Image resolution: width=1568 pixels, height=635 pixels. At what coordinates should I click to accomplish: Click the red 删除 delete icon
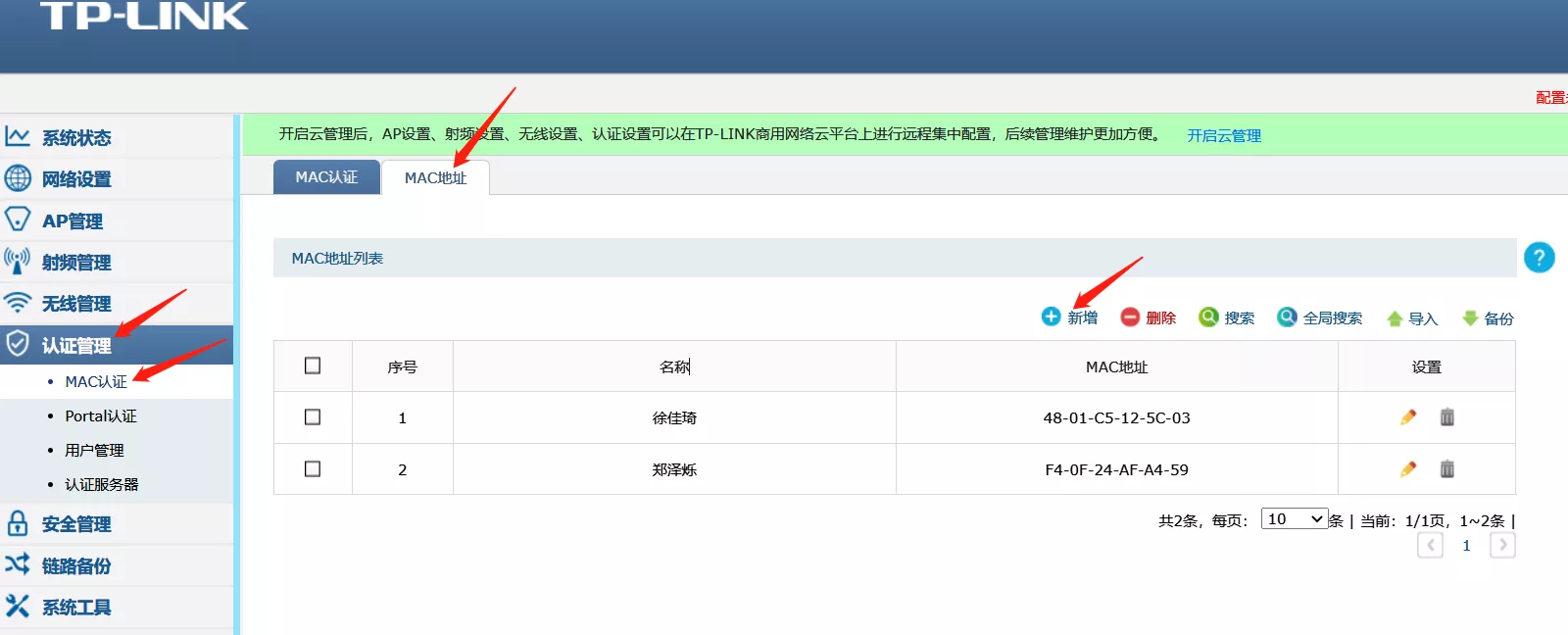(x=1130, y=317)
